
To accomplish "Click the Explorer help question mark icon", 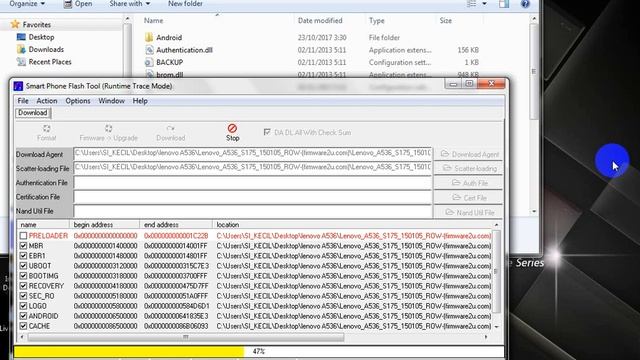I will click(x=525, y=4).
